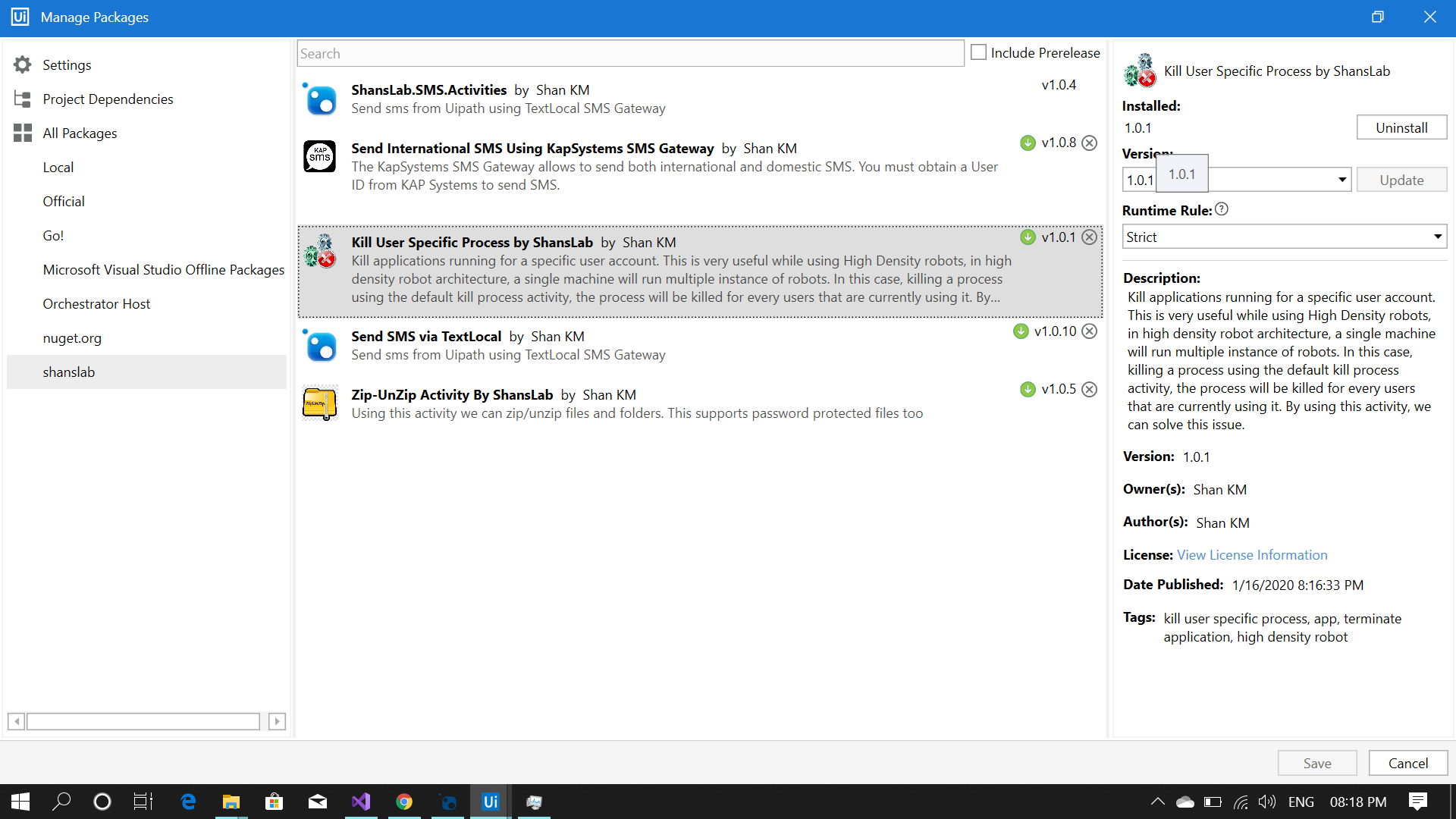The width and height of the screenshot is (1456, 819).
Task: Click uninstall X icon next to v1.0.5
Action: (x=1090, y=390)
